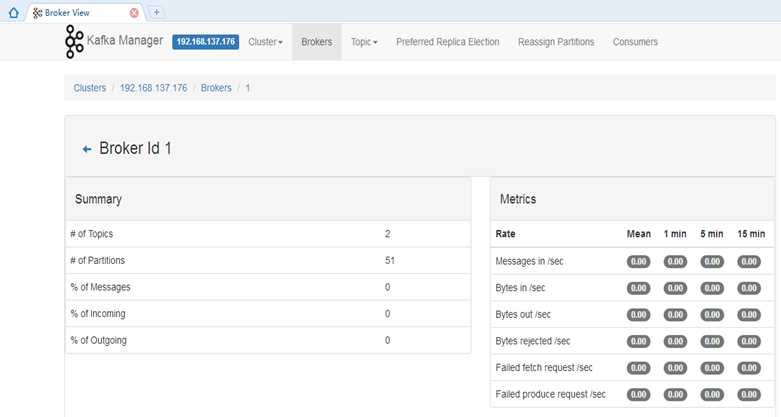Click Bytes in /sec 1 min badge
Image resolution: width=781 pixels, height=417 pixels.
tap(675, 288)
